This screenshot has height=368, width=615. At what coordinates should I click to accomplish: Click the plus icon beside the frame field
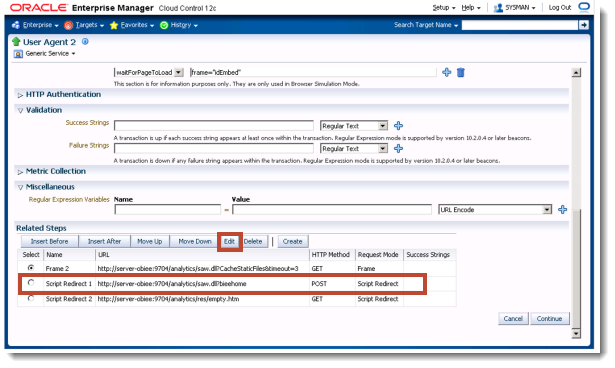(x=446, y=72)
